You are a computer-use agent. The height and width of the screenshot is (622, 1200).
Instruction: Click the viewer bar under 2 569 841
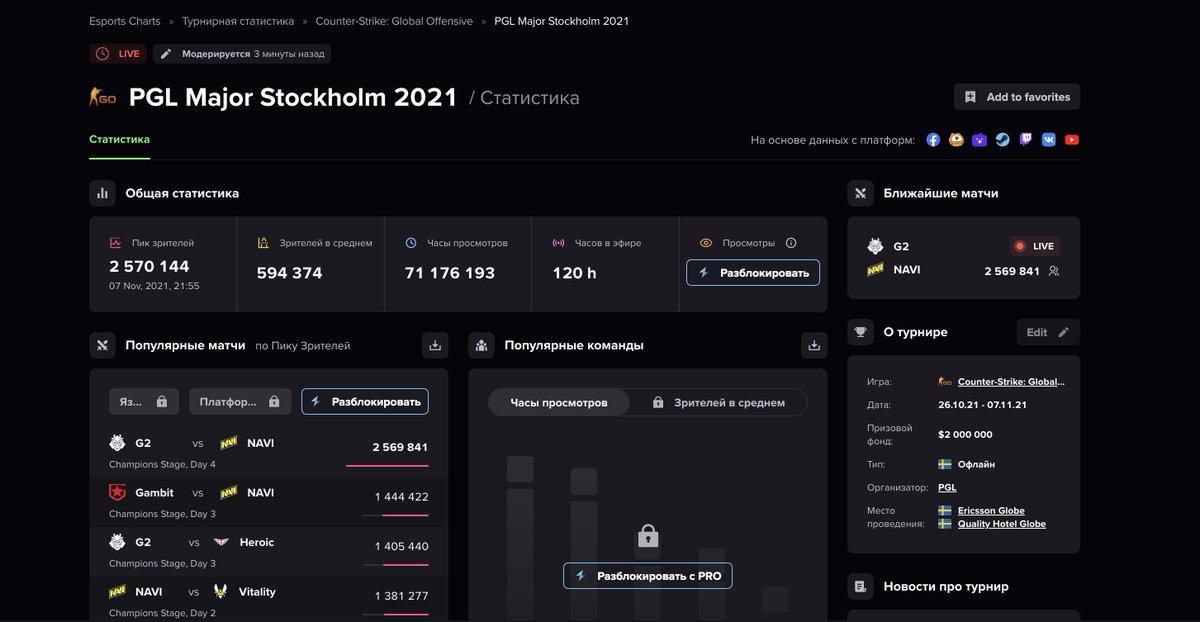click(387, 466)
